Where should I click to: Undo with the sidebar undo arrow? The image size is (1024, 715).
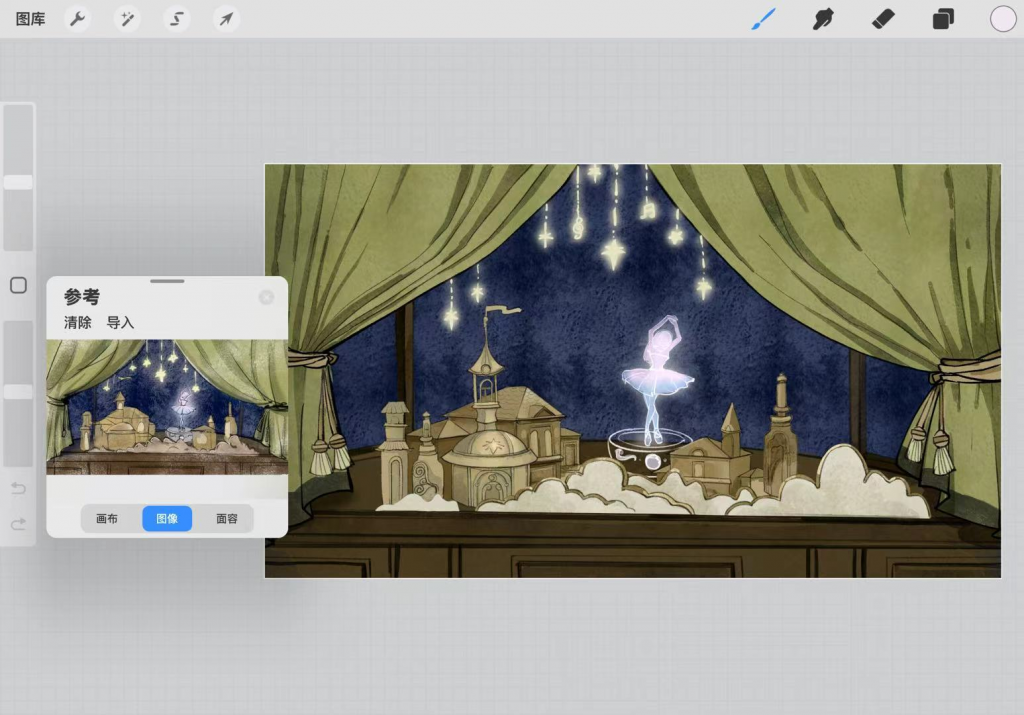18,488
